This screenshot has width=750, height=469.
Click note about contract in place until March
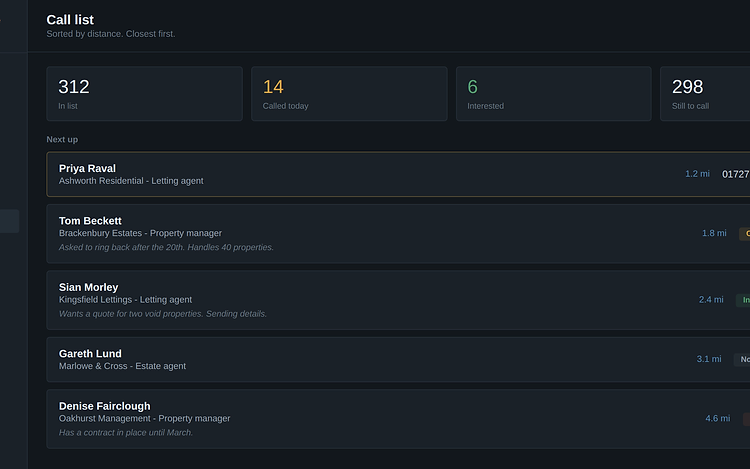(126, 433)
